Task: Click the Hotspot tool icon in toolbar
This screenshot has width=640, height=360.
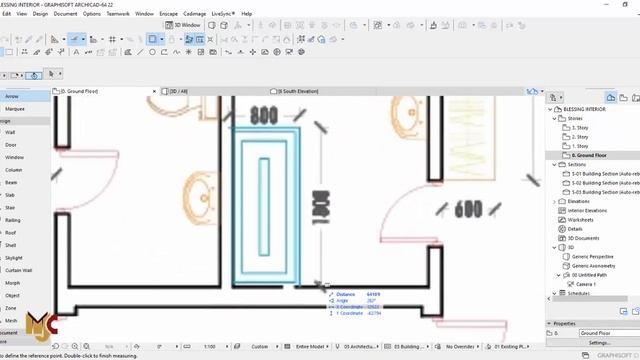Action: (x=189, y=52)
